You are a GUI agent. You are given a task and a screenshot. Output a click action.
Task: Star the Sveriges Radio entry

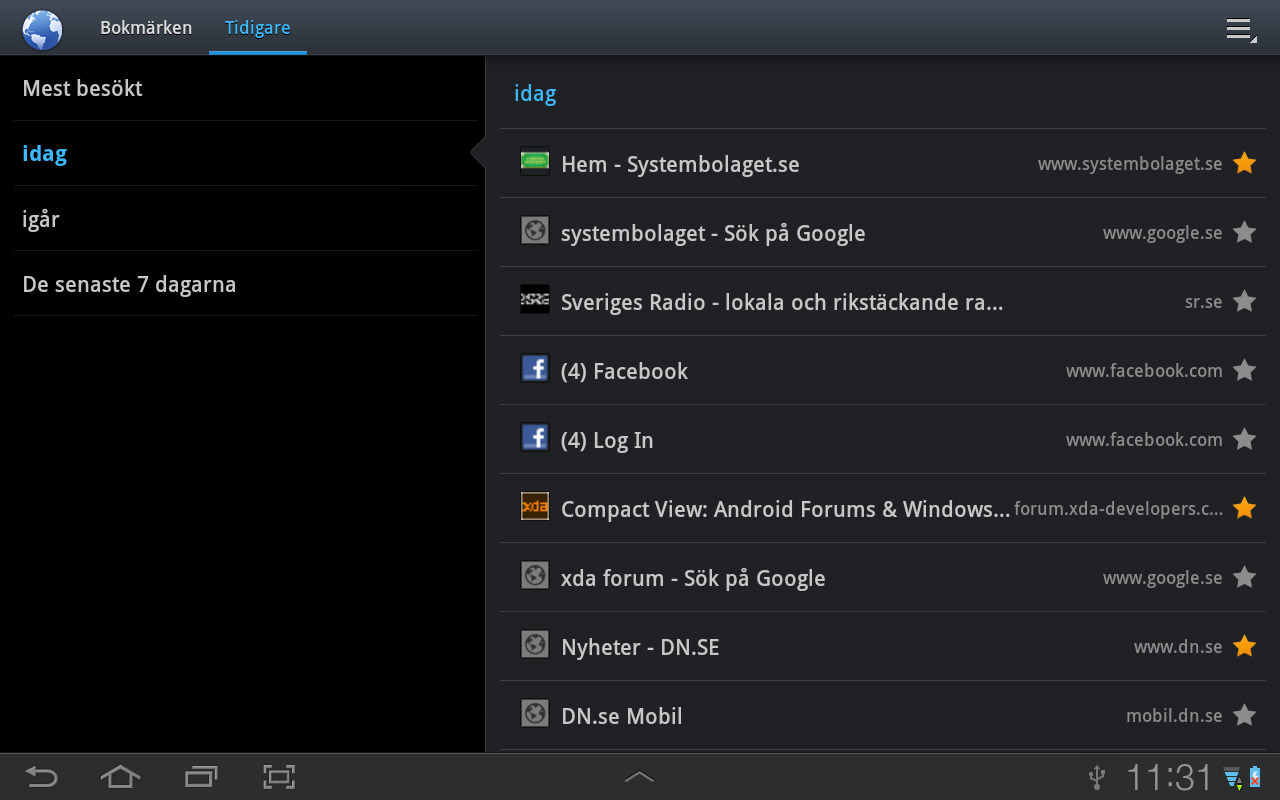pyautogui.click(x=1244, y=301)
